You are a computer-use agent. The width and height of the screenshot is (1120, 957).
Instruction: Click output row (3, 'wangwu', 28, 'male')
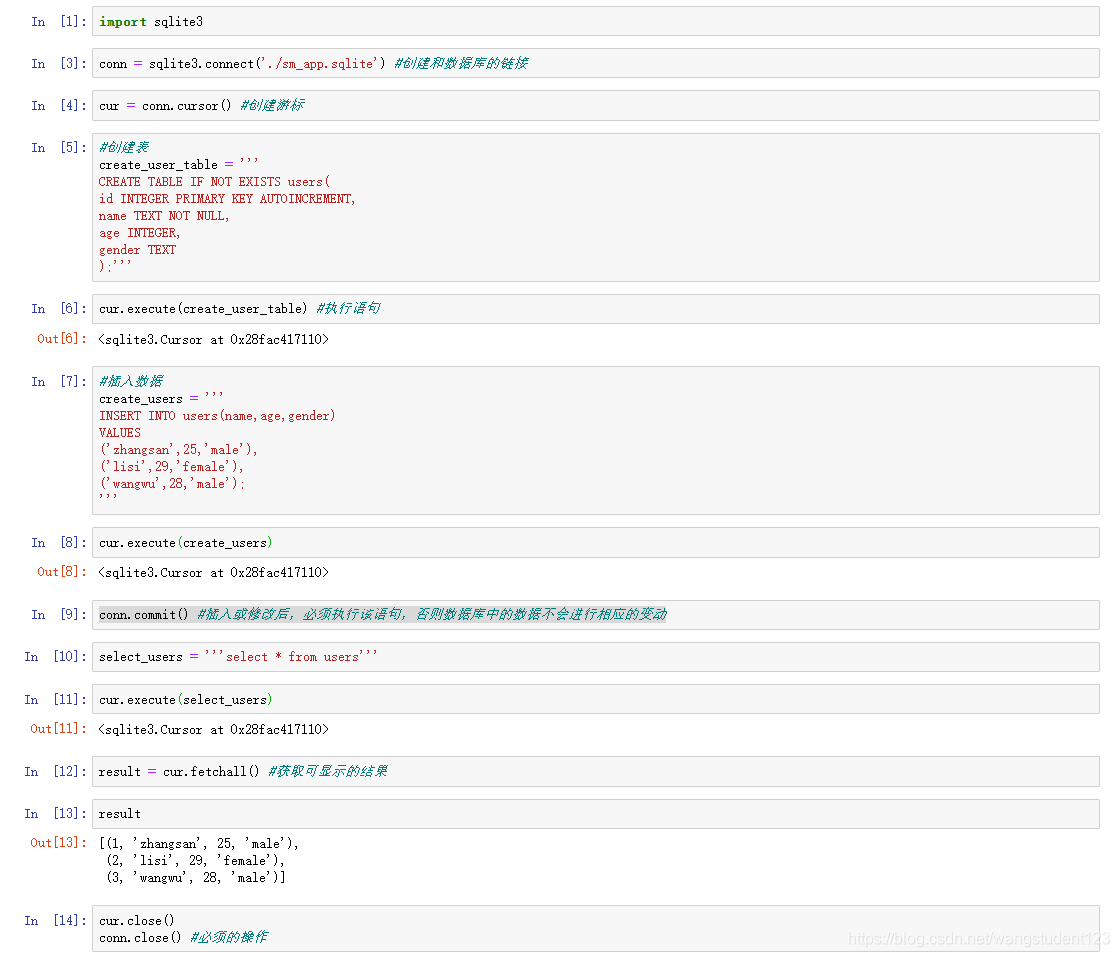[196, 878]
